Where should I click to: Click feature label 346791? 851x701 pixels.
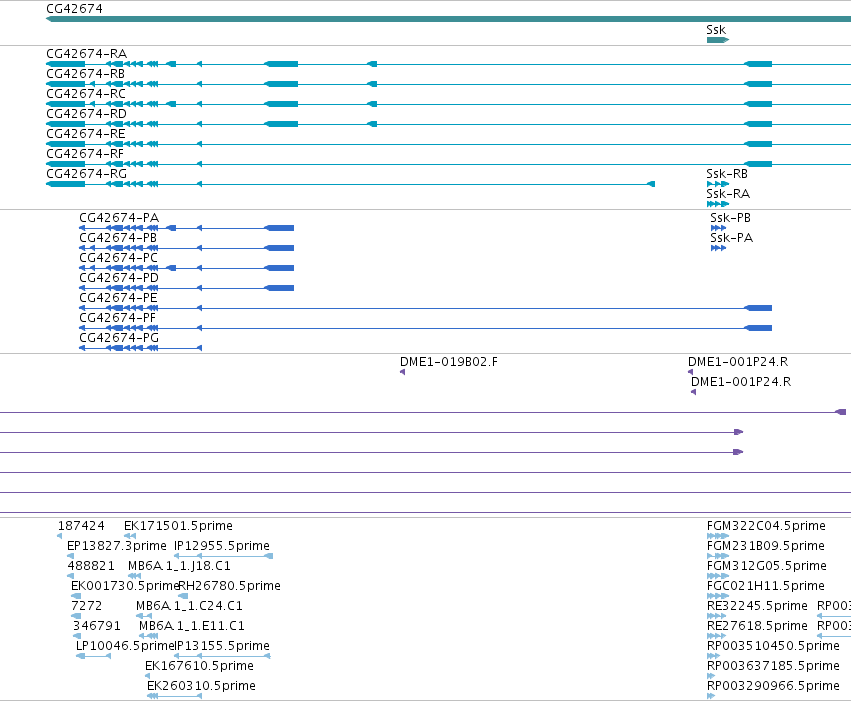click(97, 626)
